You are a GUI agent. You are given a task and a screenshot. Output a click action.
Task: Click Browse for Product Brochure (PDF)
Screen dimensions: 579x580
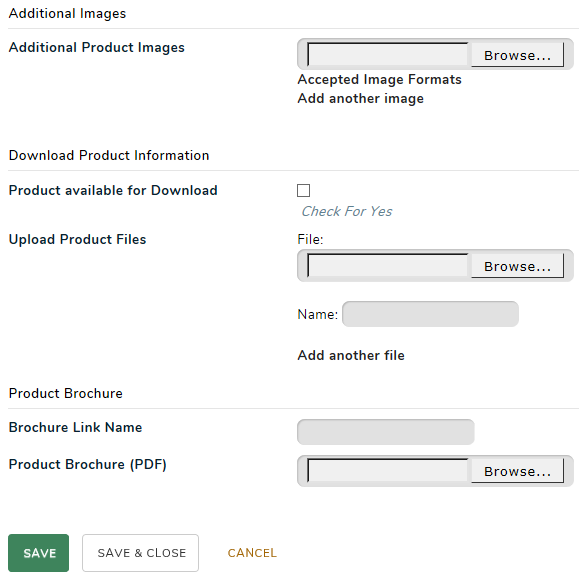coord(517,471)
